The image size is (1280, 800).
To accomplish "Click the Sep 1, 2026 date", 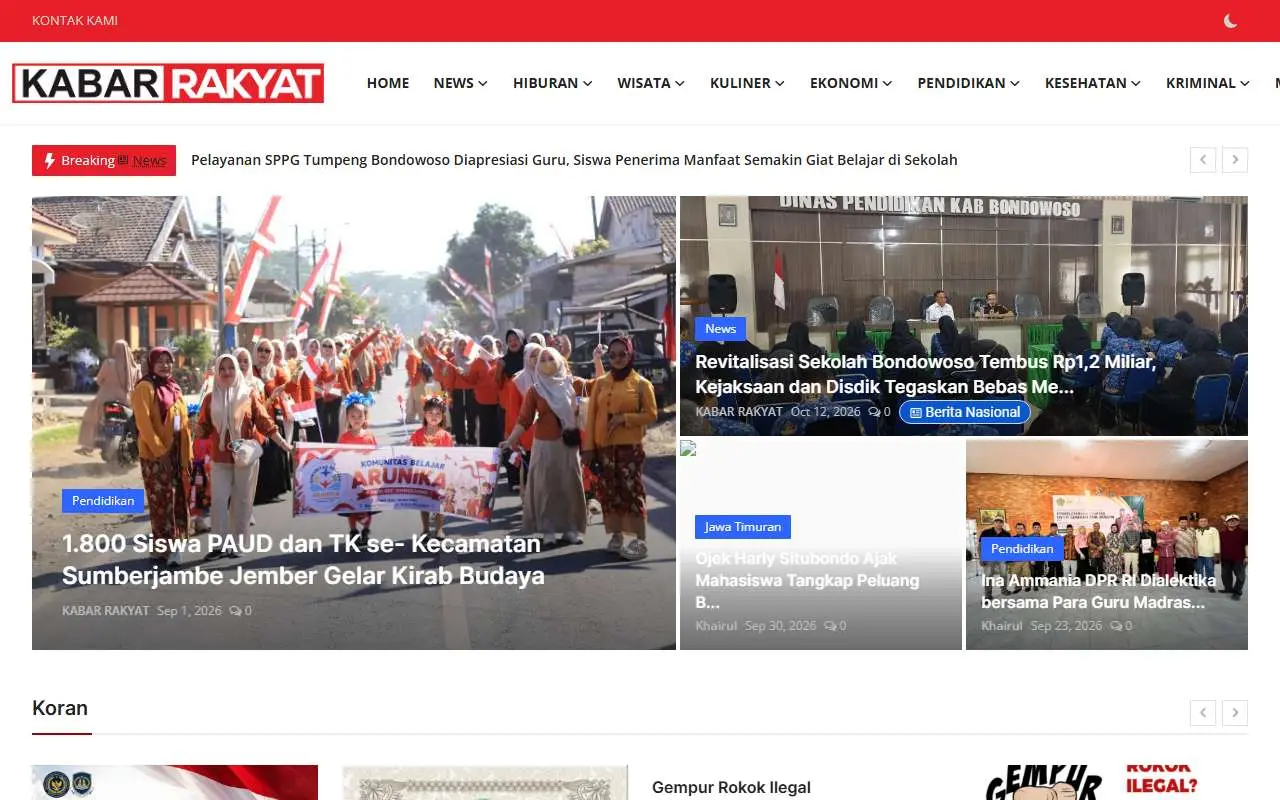I will click(x=189, y=610).
